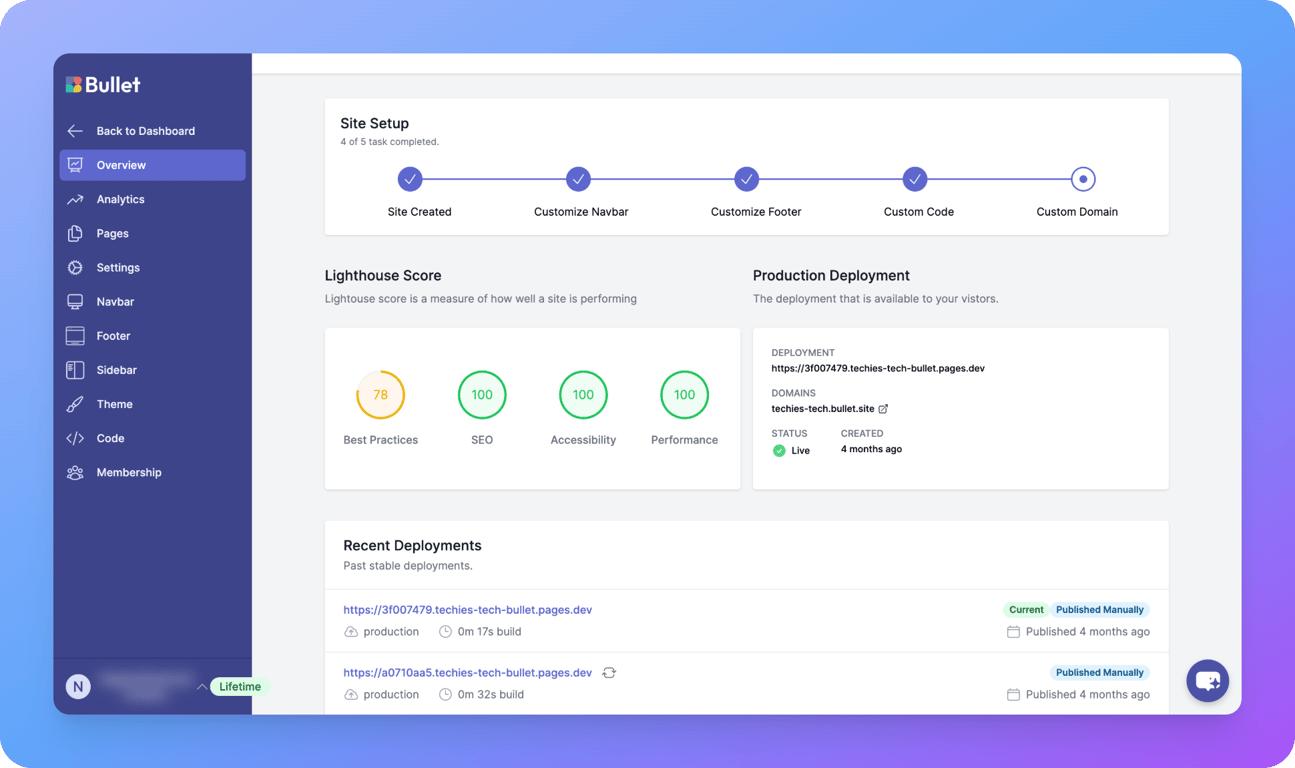Click the Overview presentation chart icon
The height and width of the screenshot is (768, 1295).
click(75, 165)
